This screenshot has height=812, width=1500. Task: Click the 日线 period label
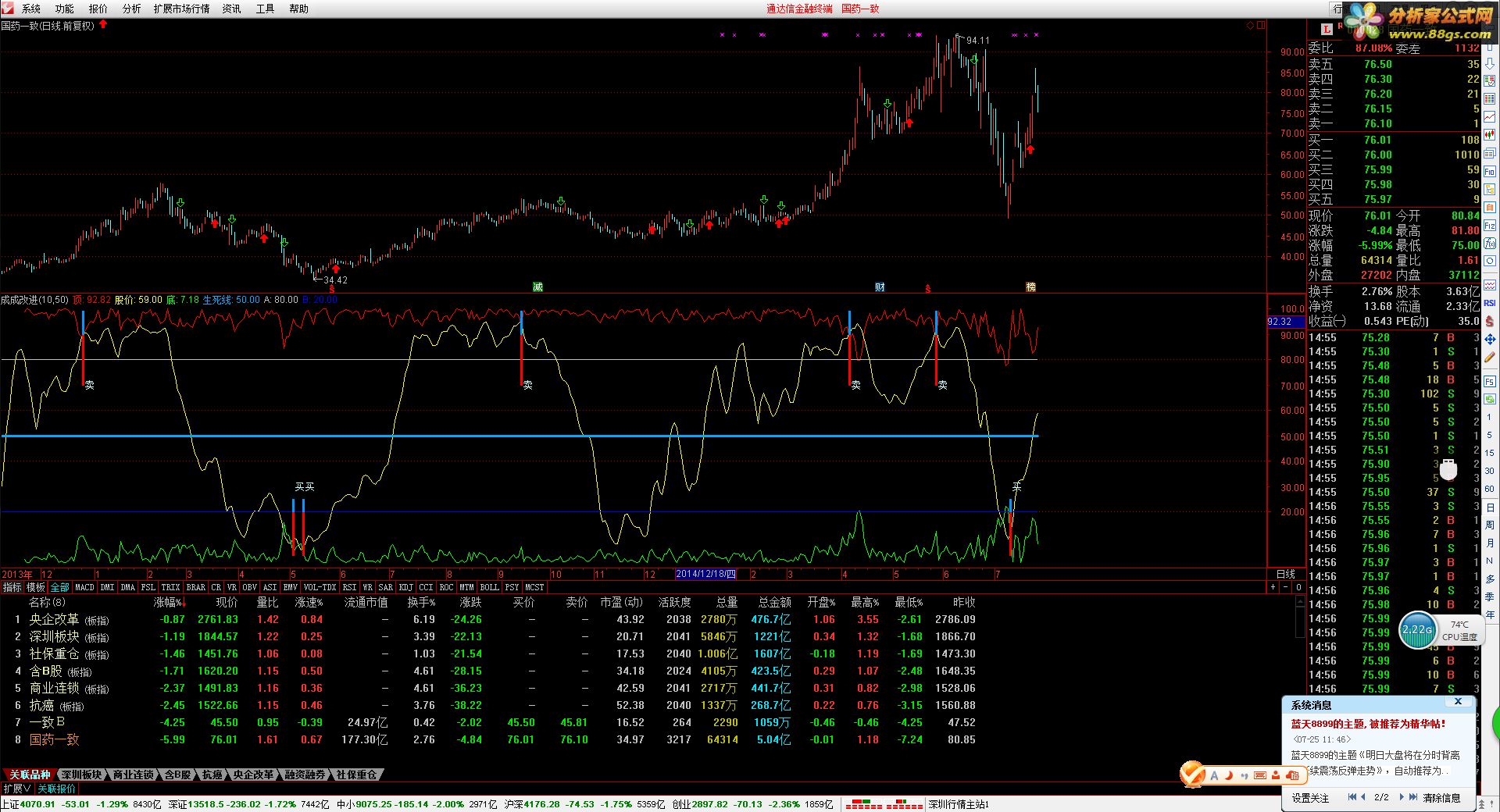click(x=1285, y=574)
